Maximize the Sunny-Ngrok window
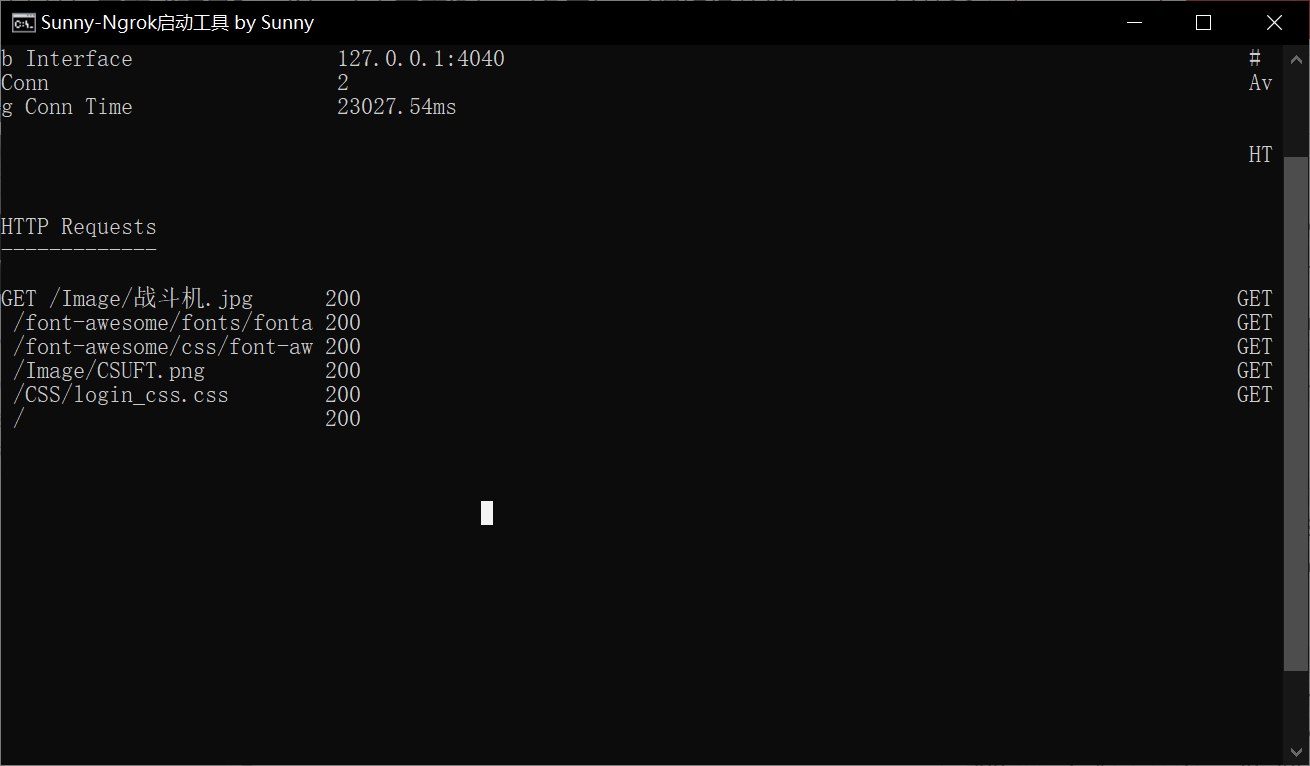1310x766 pixels. (x=1204, y=22)
